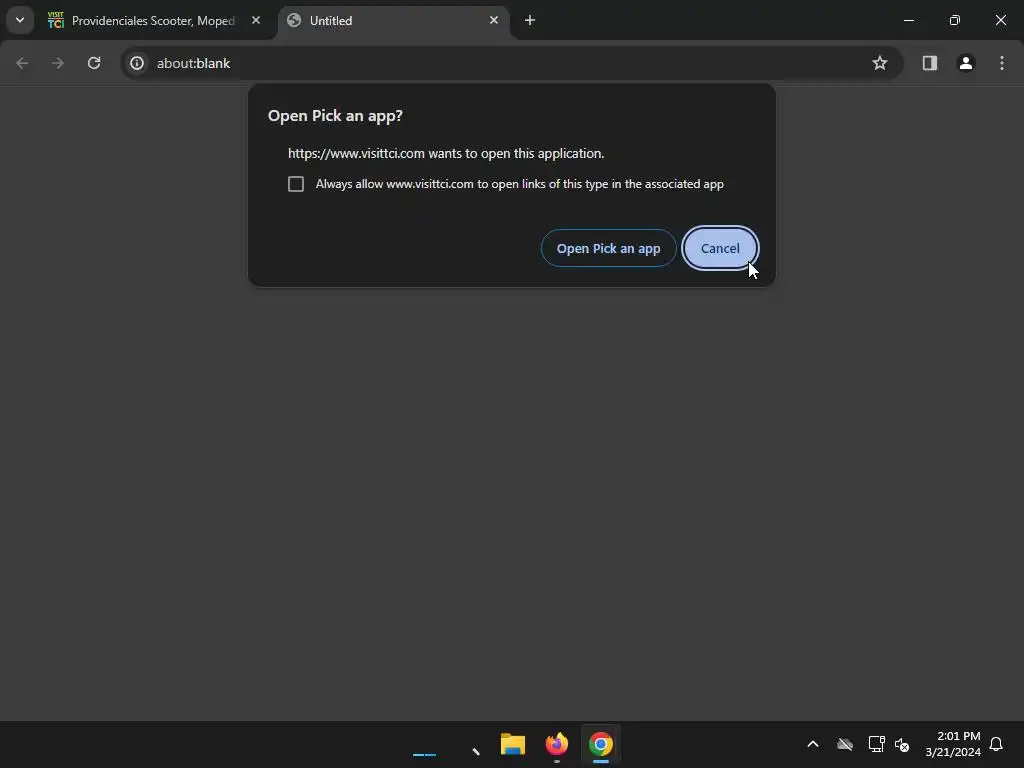
Task: Close the Untitled tab
Action: 494,20
